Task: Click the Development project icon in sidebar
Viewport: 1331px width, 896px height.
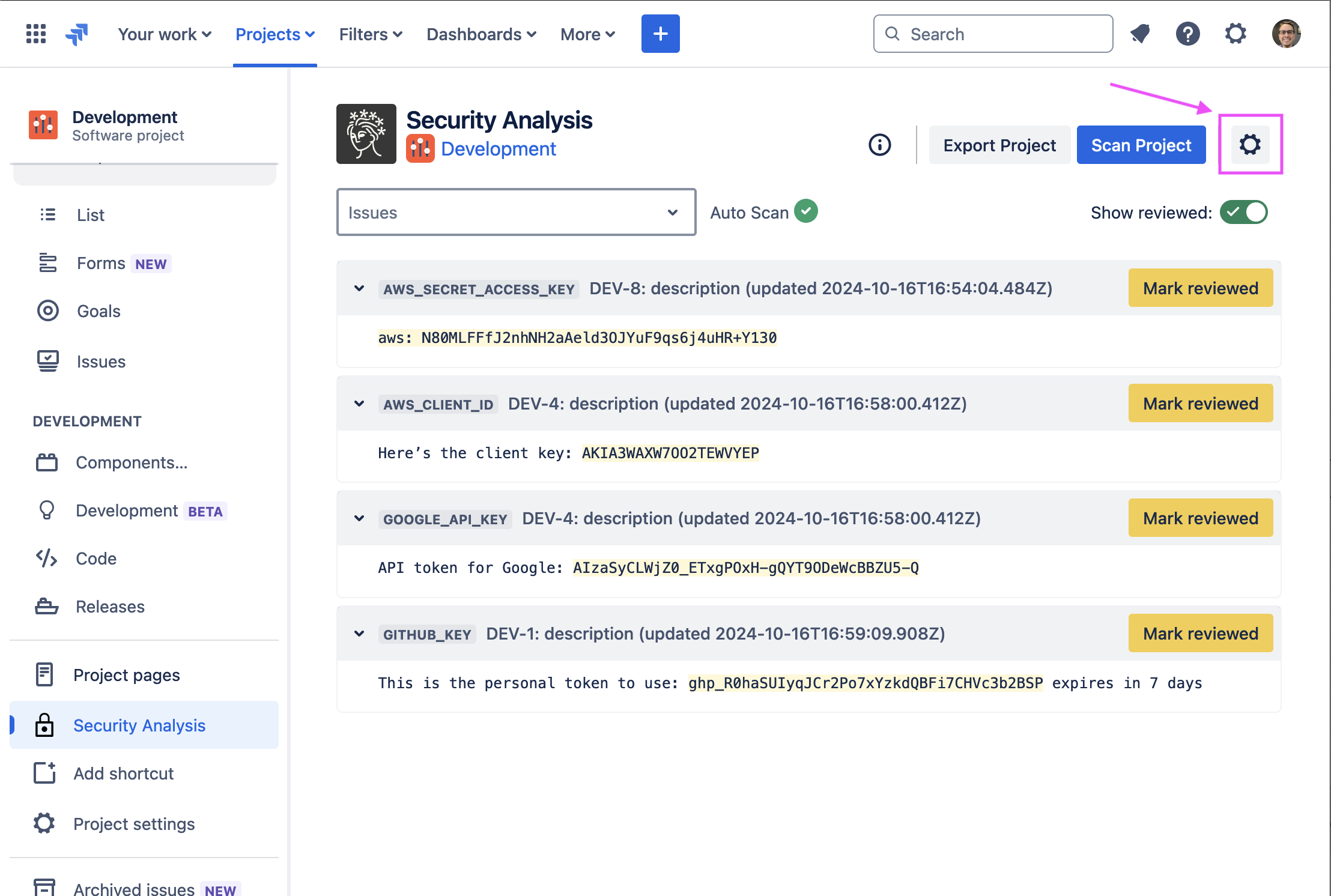Action: (x=43, y=125)
